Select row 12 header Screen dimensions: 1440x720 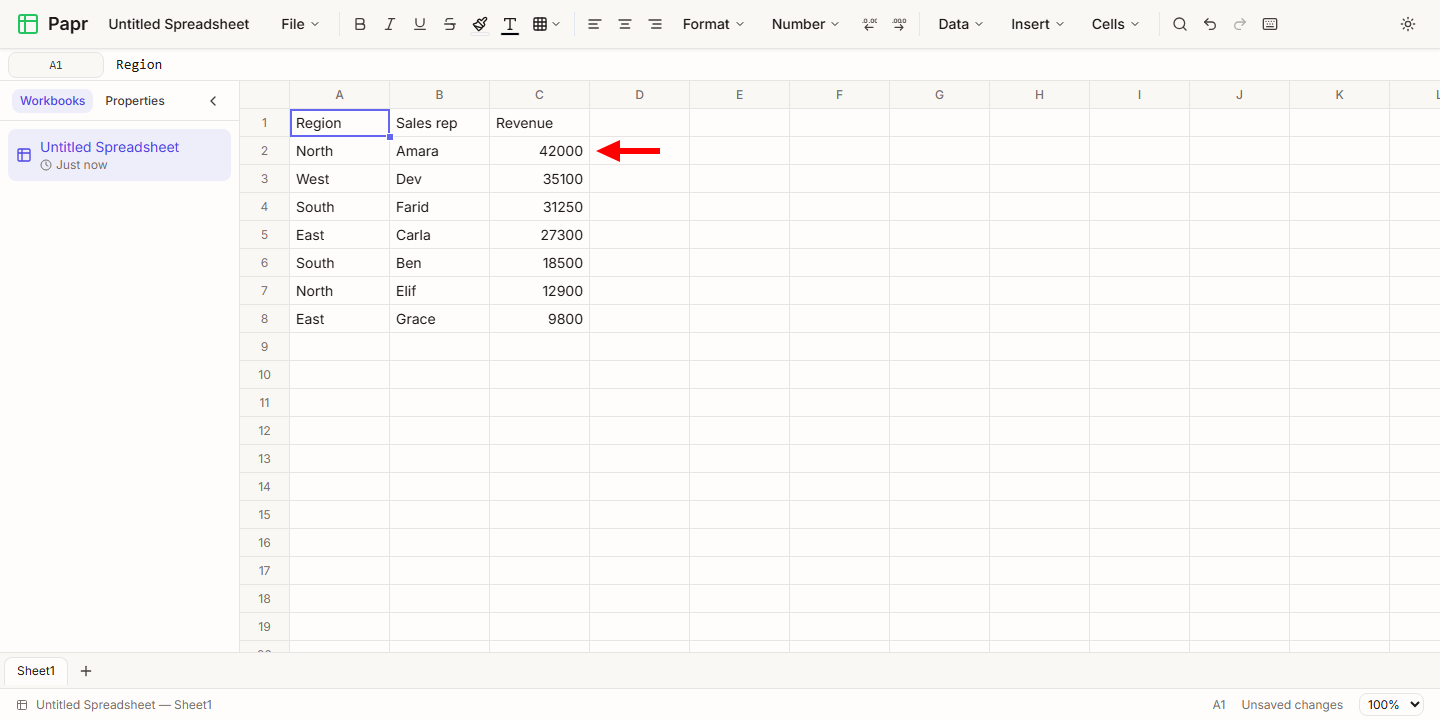coord(265,431)
